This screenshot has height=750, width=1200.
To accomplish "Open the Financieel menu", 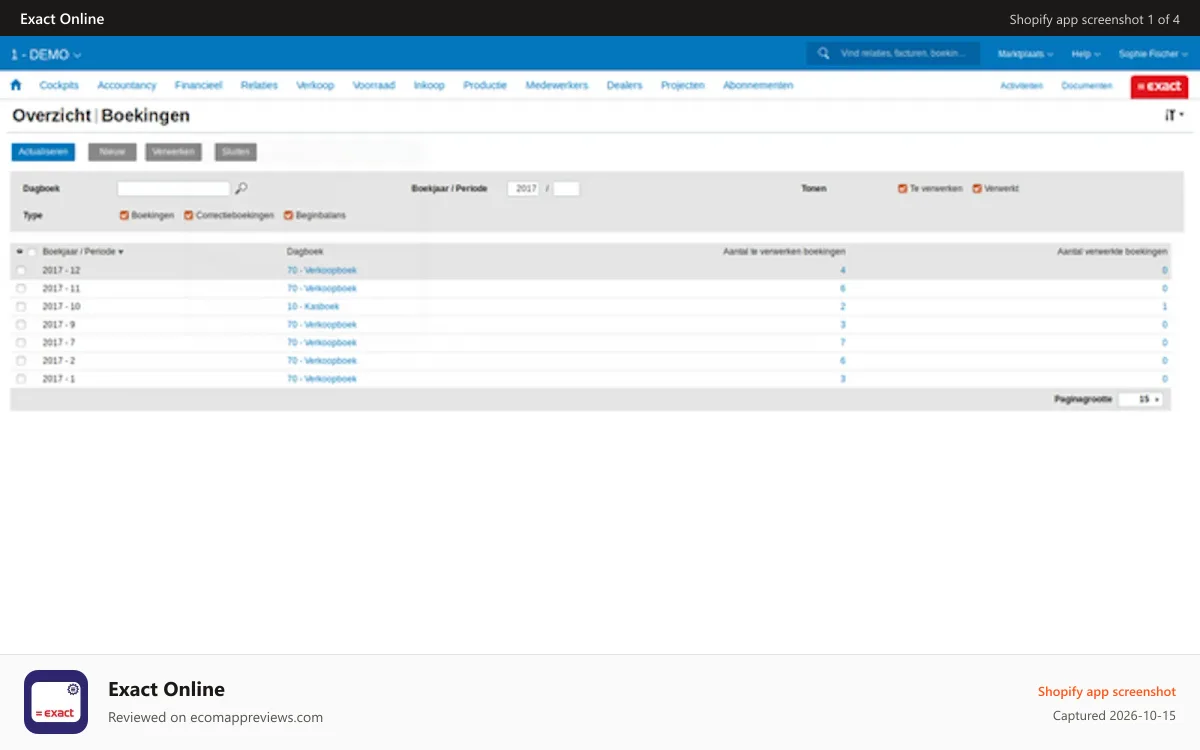I will pyautogui.click(x=198, y=86).
